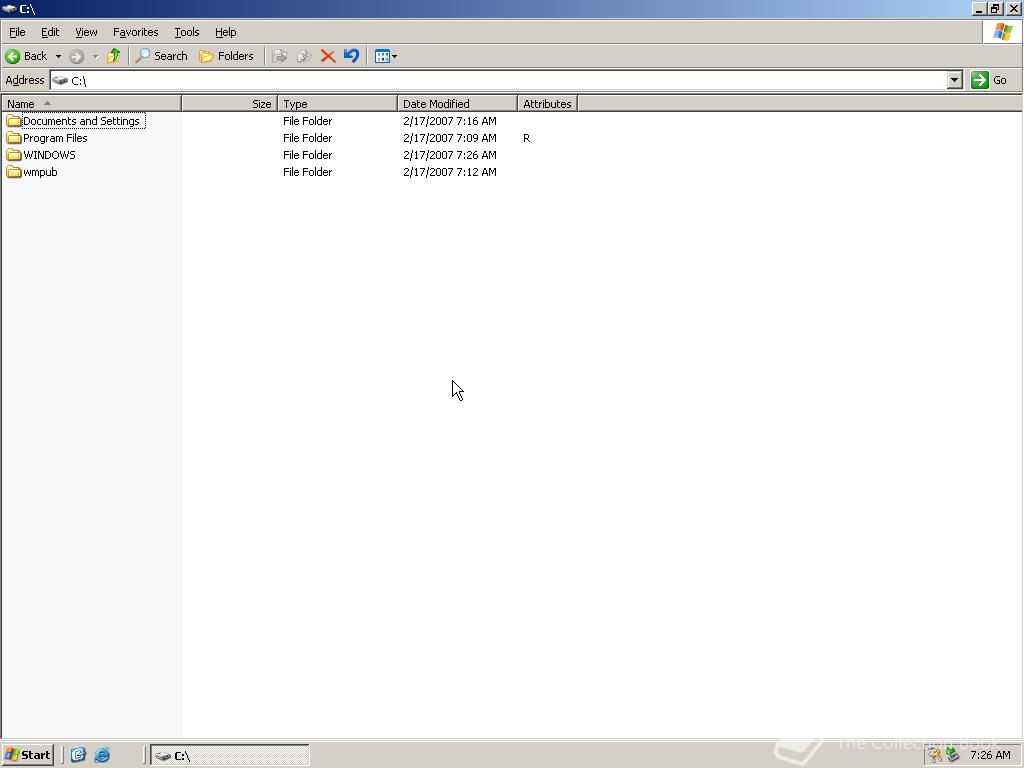Click the 'Program Files' name text
Image resolution: width=1024 pixels, height=768 pixels.
pyautogui.click(x=55, y=138)
